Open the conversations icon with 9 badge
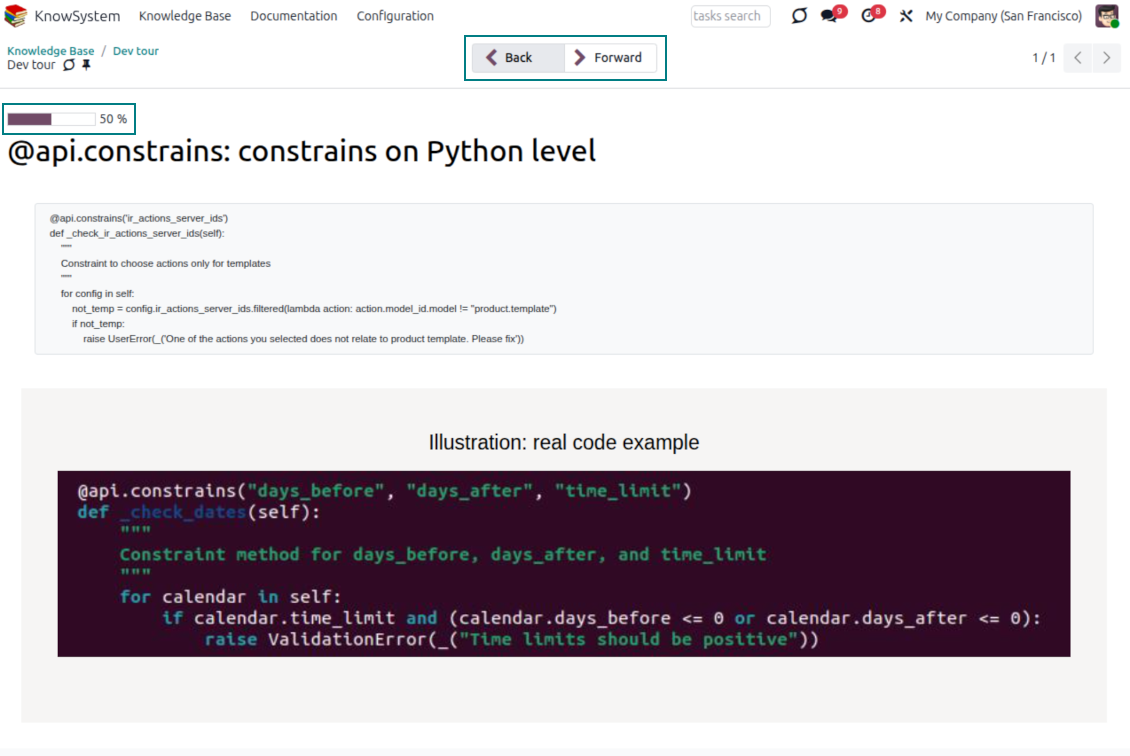The width and height of the screenshot is (1130, 756). tap(829, 16)
